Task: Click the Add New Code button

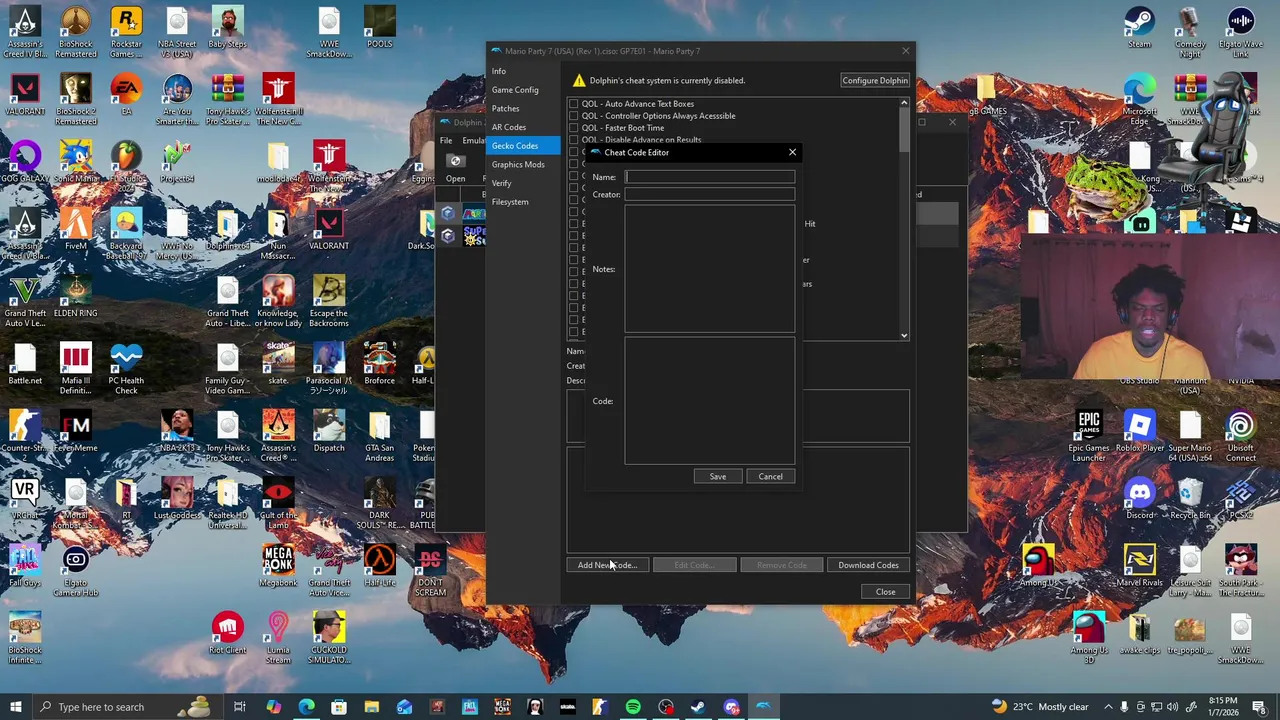Action: 607,566
